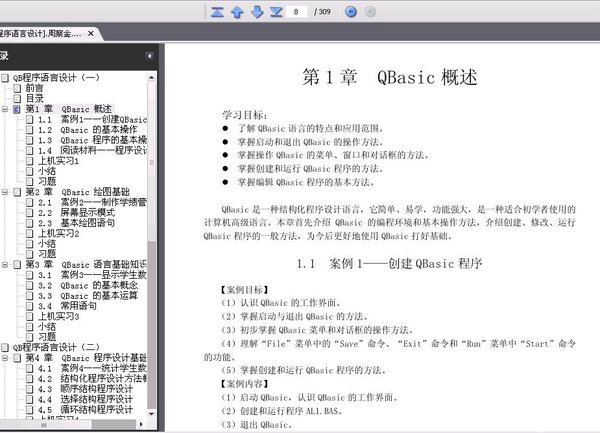The image size is (600, 433).
Task: Click bookmark panel horizontal scroll right arrow
Action: click(141, 424)
